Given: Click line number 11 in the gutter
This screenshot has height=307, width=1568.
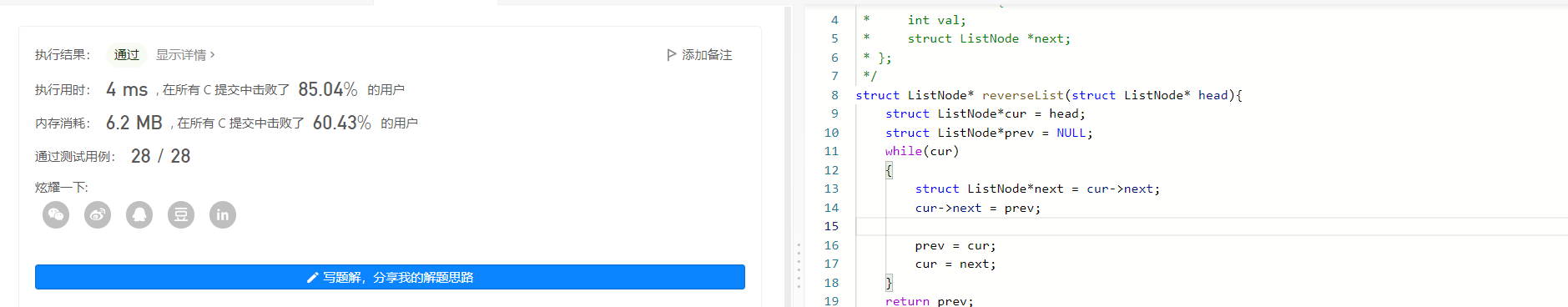Looking at the screenshot, I should point(831,151).
